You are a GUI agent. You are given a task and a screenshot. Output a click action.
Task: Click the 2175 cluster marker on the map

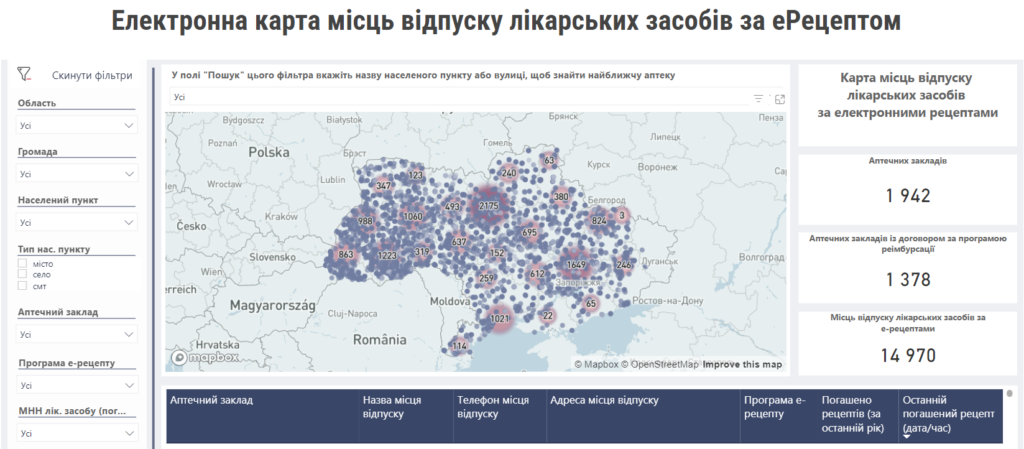pyautogui.click(x=488, y=206)
